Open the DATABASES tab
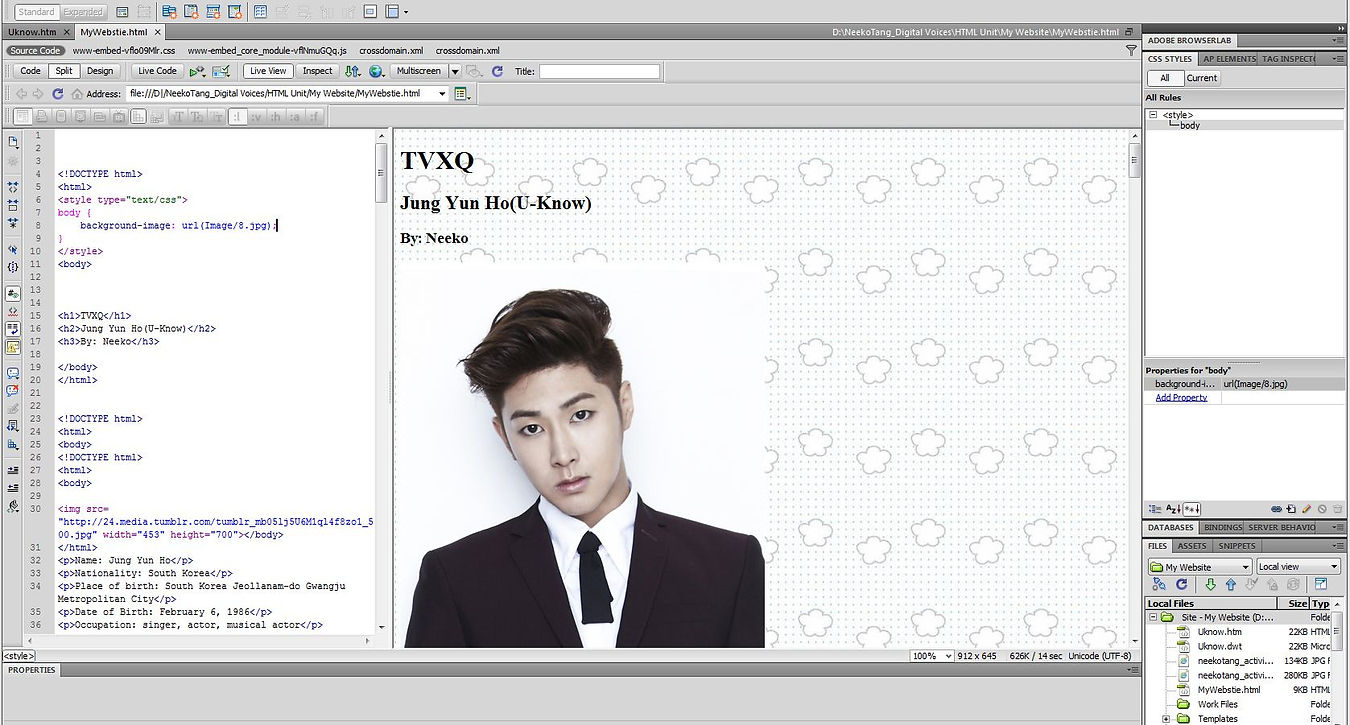Screen dimensions: 1350x725 [x=1170, y=527]
